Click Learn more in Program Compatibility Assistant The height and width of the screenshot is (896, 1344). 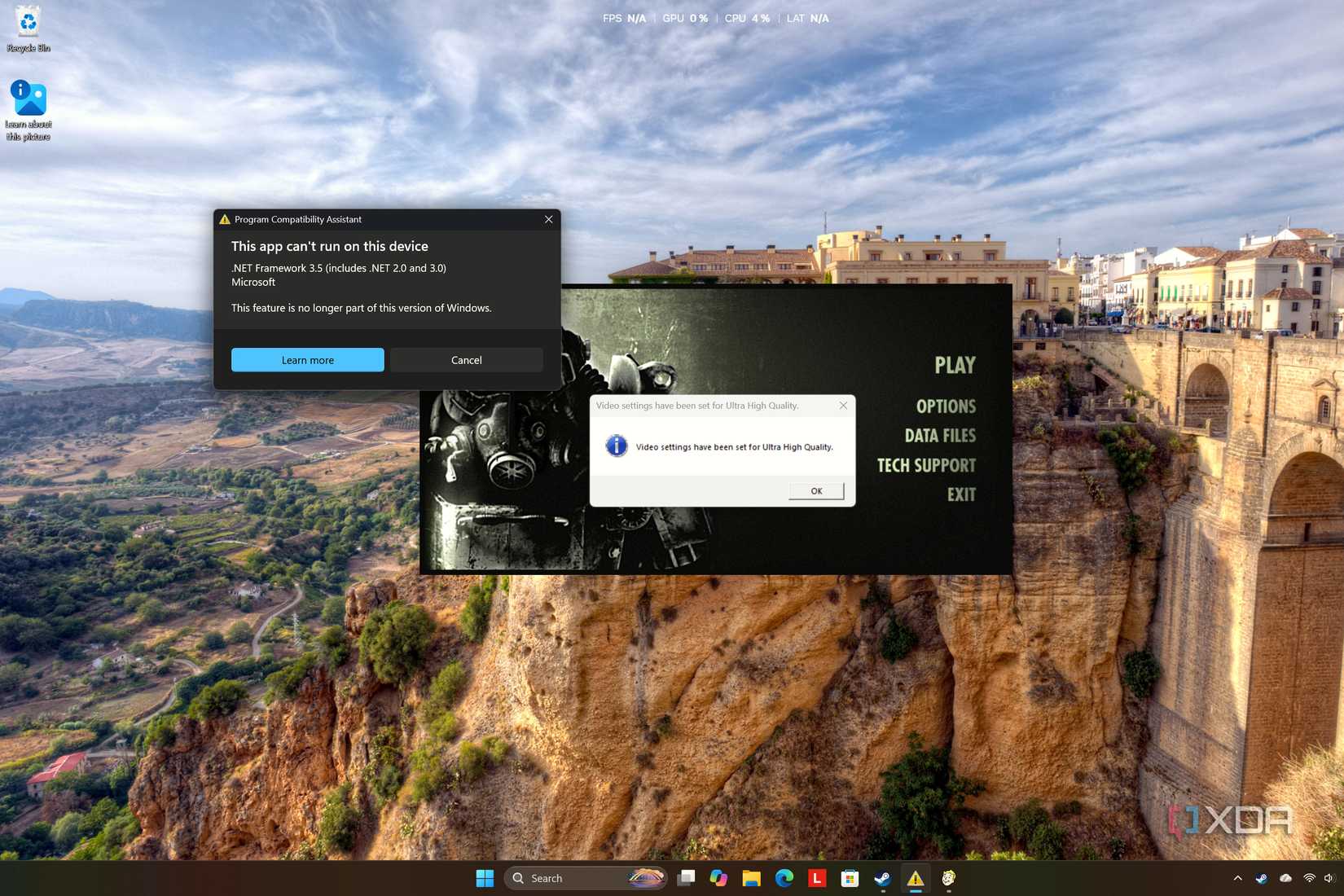307,360
